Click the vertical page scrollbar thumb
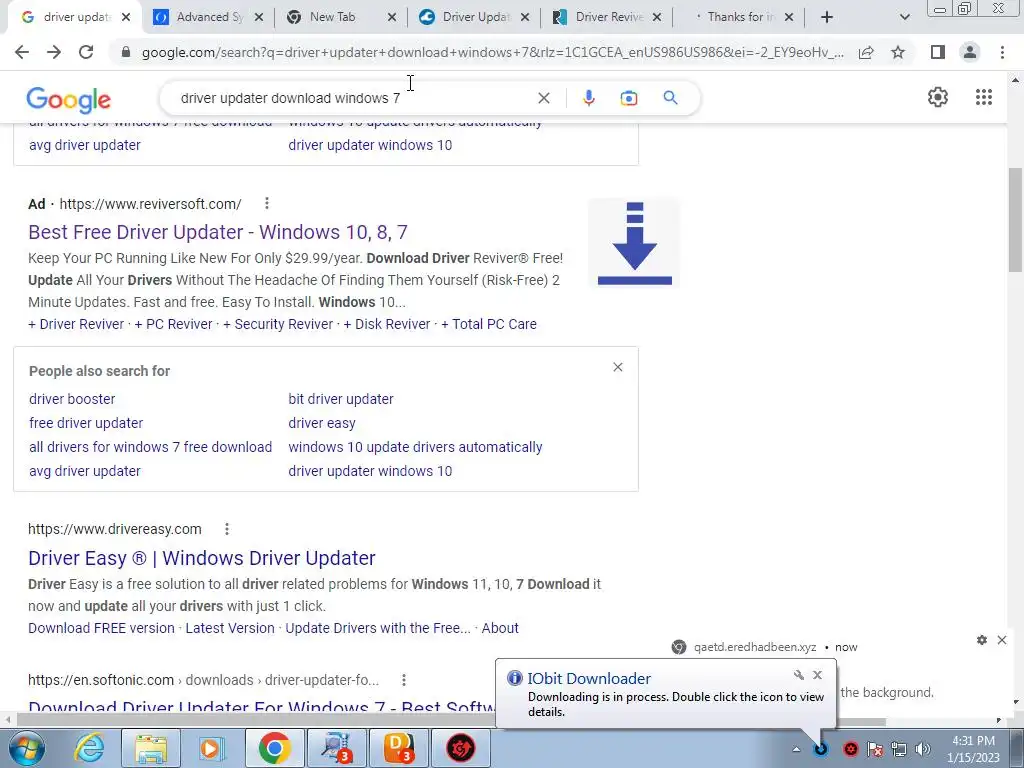Screen dimensions: 1024x768 point(1015,219)
